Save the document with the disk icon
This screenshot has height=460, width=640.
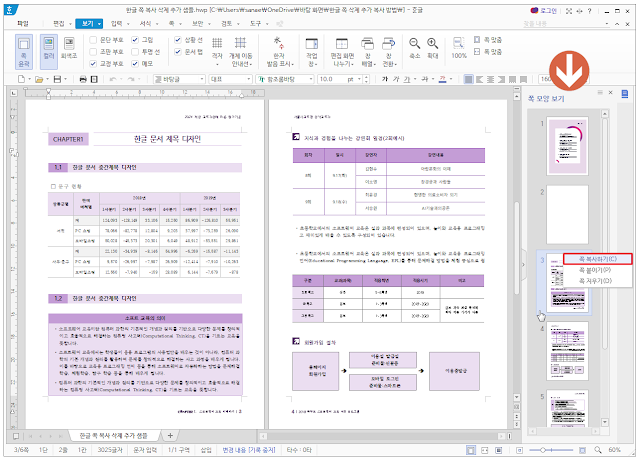pyautogui.click(x=58, y=79)
